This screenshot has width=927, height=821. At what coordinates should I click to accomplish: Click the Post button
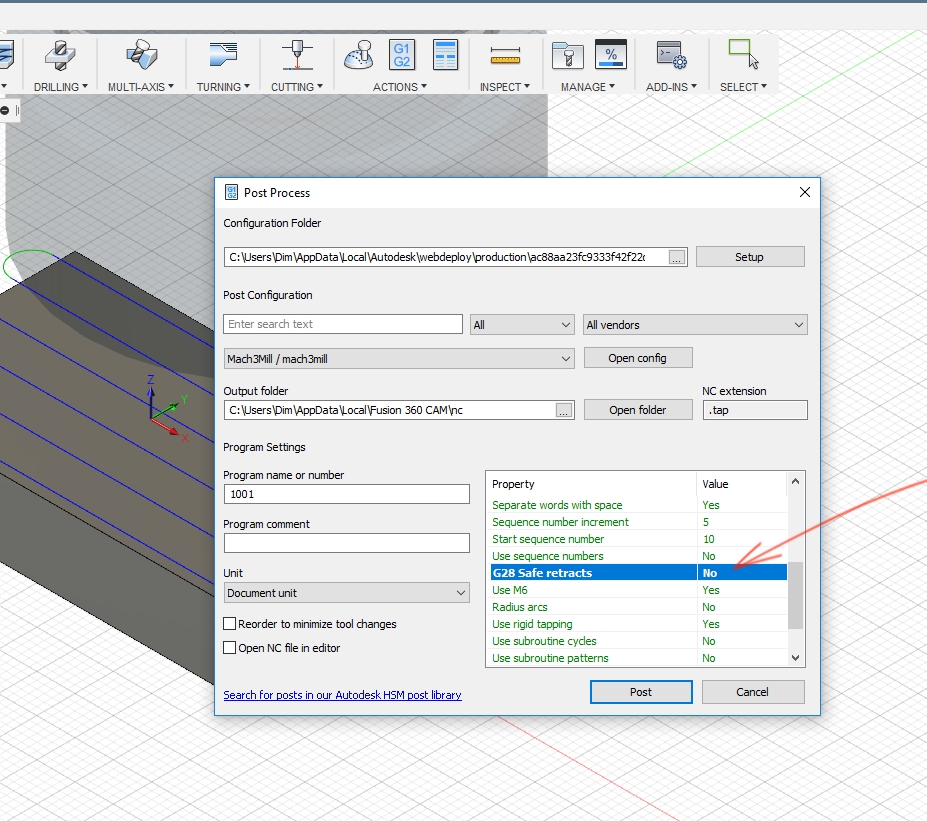pos(641,692)
